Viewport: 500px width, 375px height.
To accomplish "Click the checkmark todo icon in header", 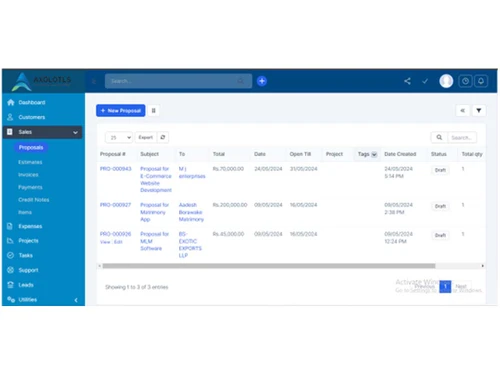I will (425, 81).
